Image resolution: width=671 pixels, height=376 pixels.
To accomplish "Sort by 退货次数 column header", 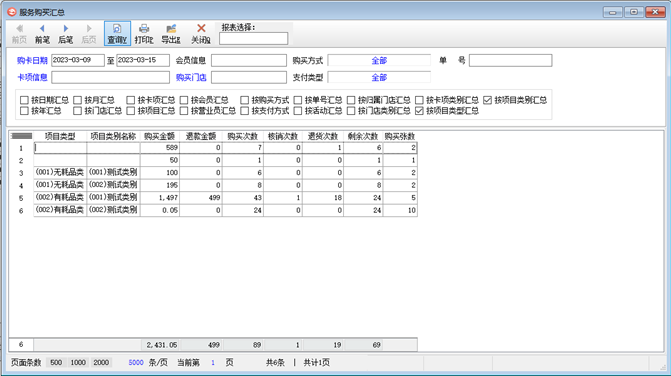I will pos(323,136).
